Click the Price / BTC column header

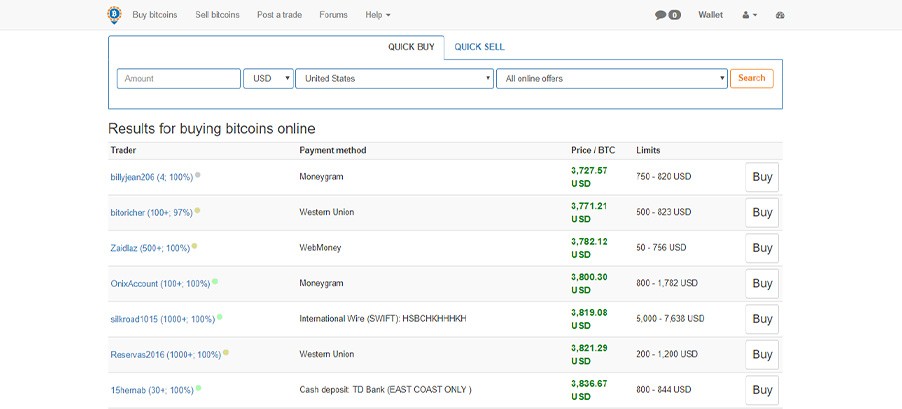593,151
